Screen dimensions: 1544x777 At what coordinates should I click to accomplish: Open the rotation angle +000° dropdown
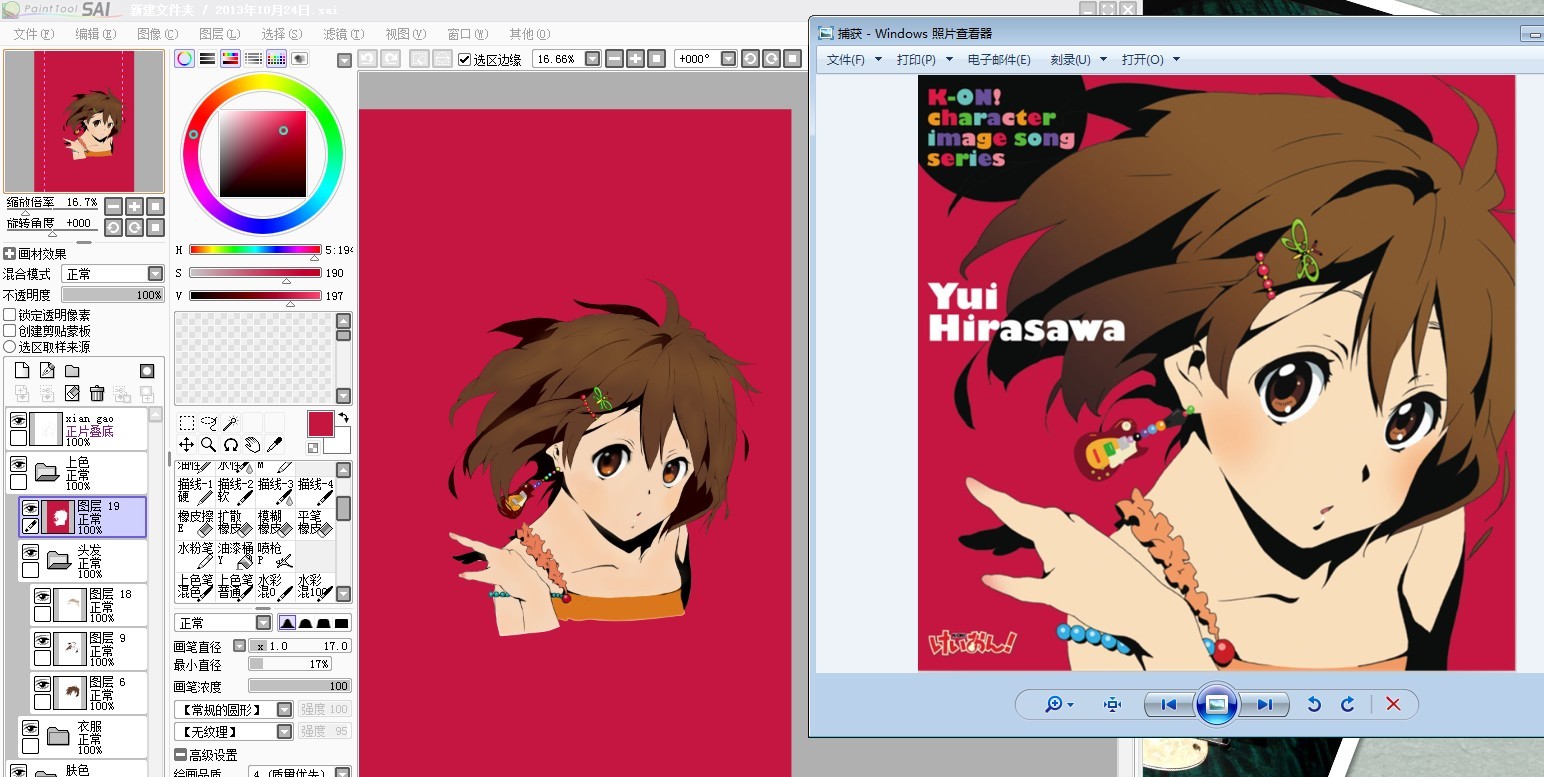tap(729, 59)
